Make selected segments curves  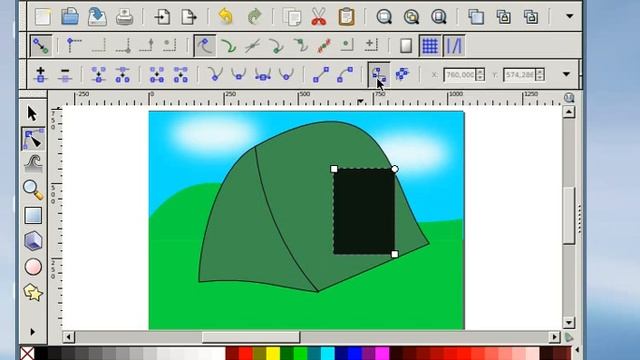point(345,75)
